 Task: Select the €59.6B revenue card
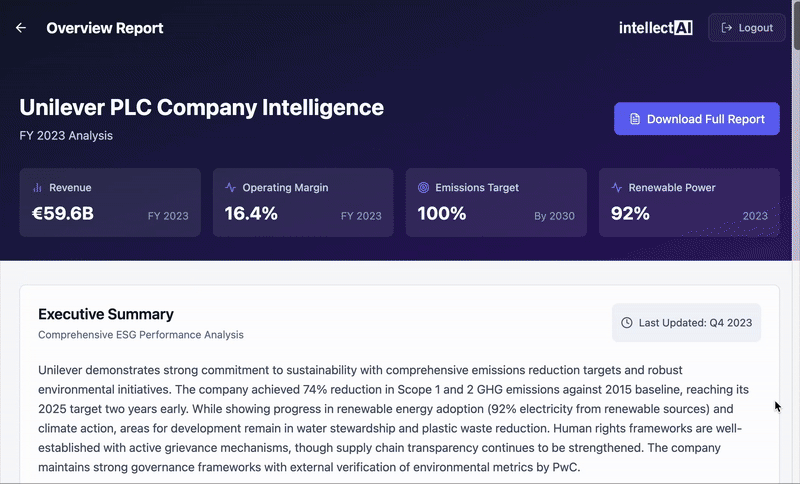(x=110, y=202)
